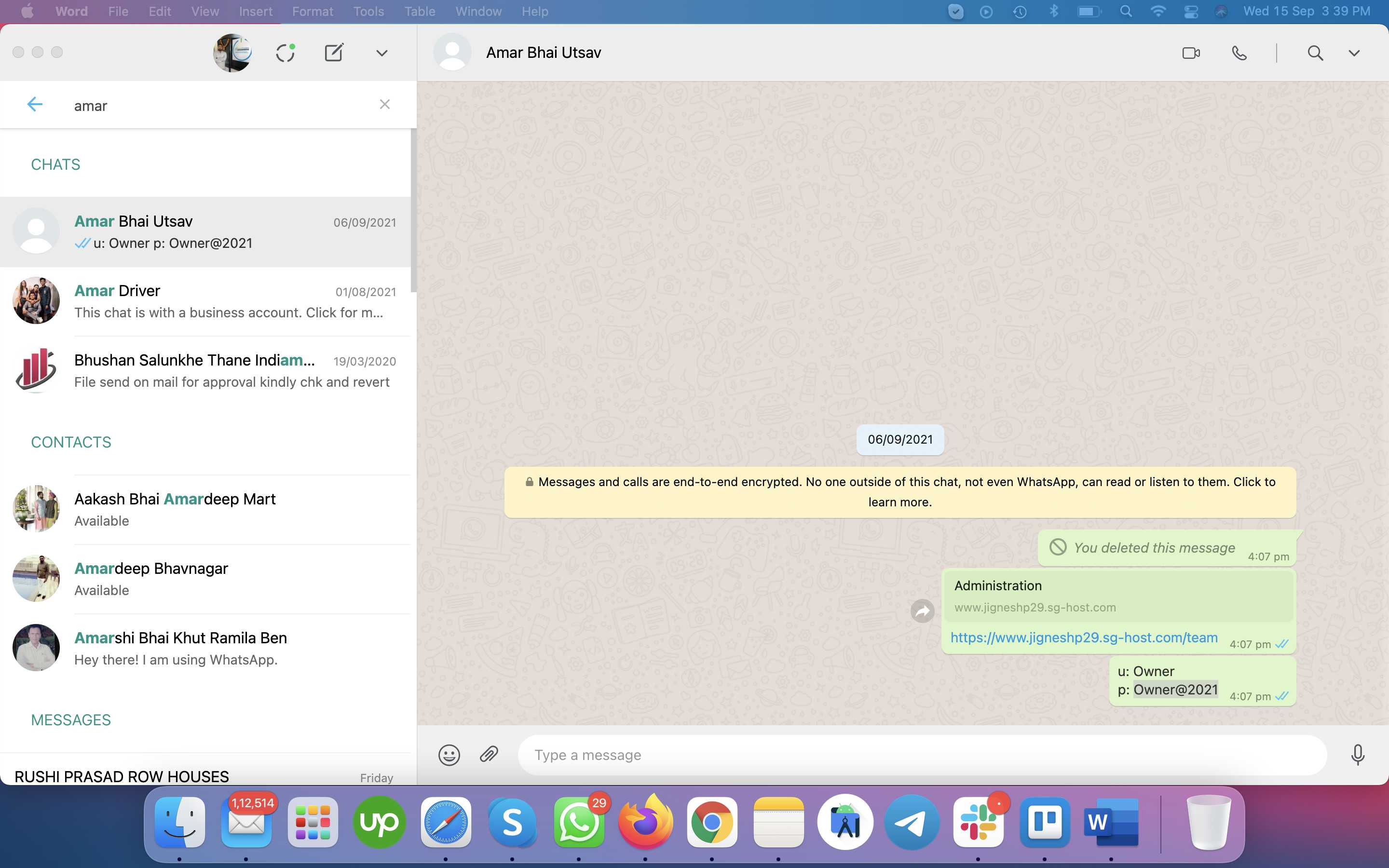Record a voice message with microphone
Screen dimensions: 1389x868
pyautogui.click(x=1358, y=755)
